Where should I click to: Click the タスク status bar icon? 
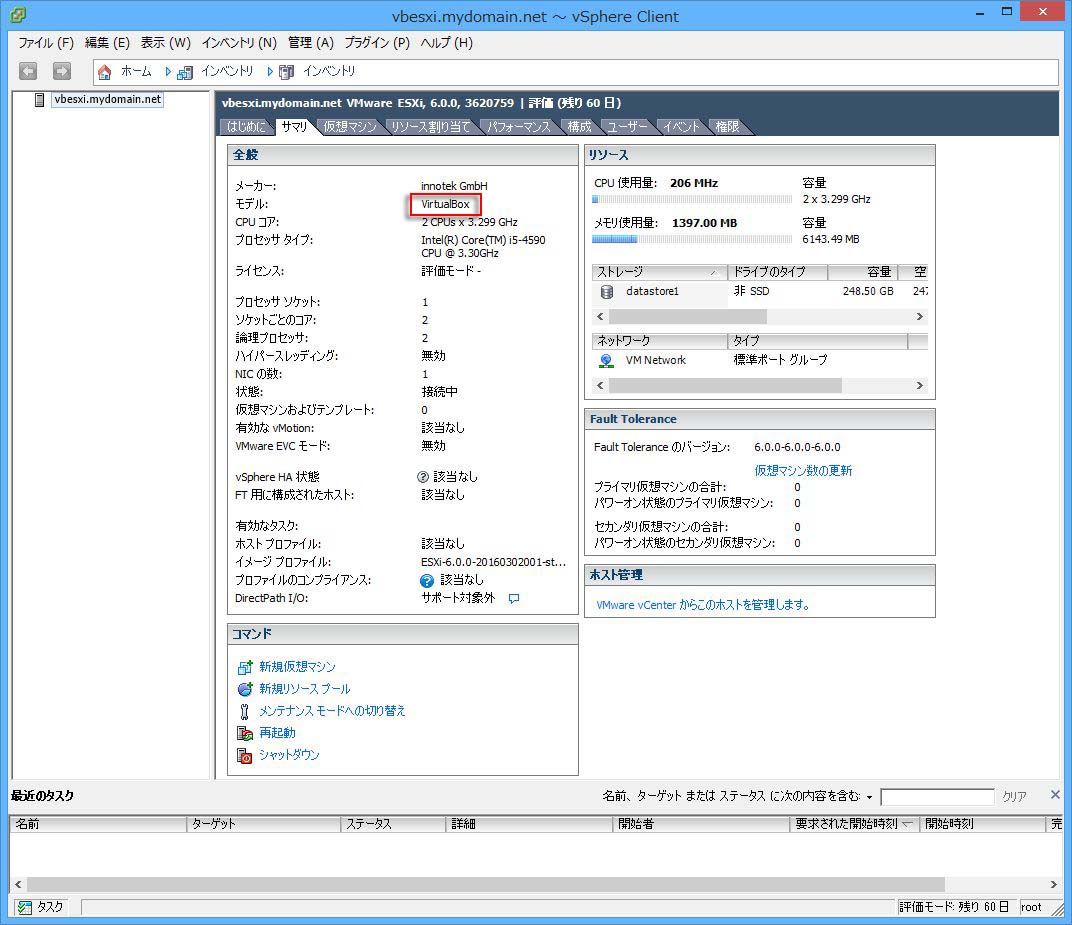tap(25, 907)
